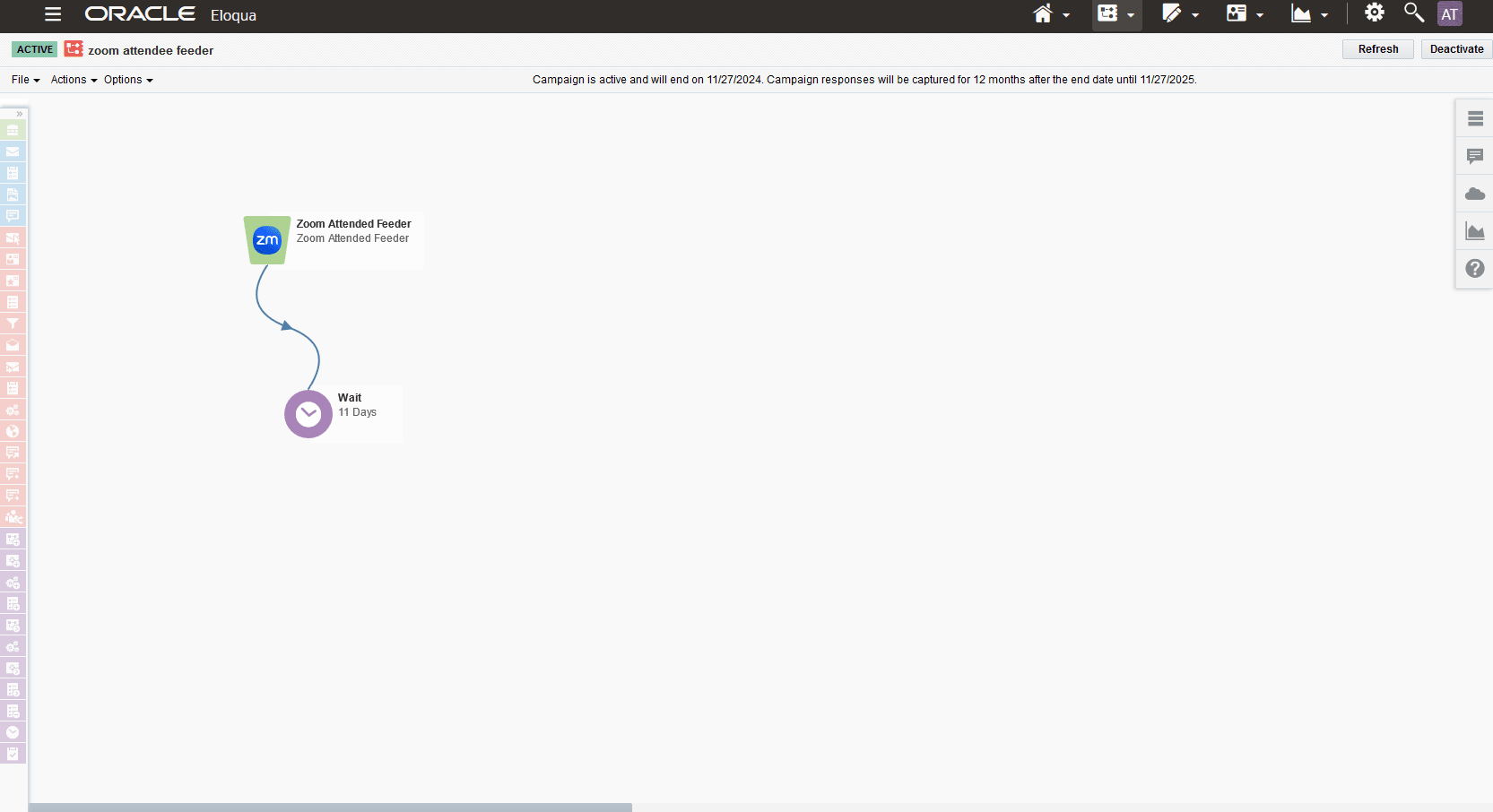
Task: Select the green Segment Members palette icon
Action: point(13,130)
